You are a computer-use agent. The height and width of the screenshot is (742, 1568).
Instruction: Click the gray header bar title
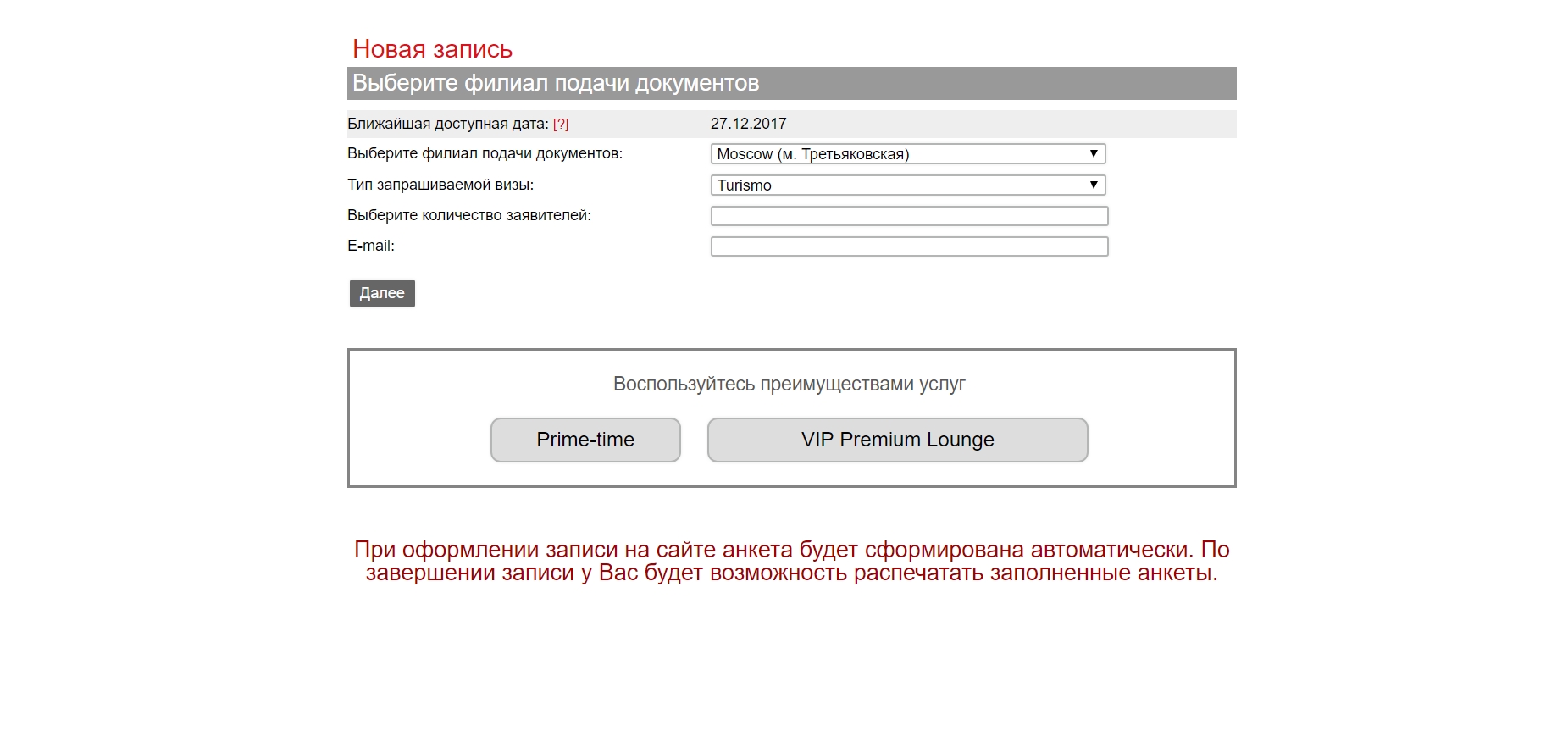pos(556,83)
